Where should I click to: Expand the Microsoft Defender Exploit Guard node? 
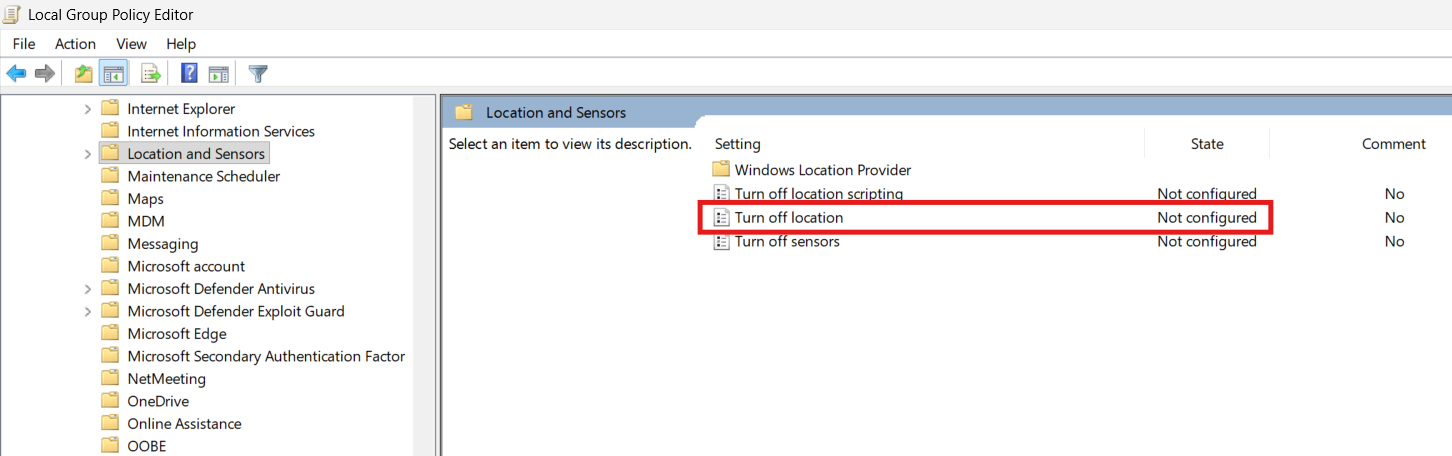click(88, 311)
